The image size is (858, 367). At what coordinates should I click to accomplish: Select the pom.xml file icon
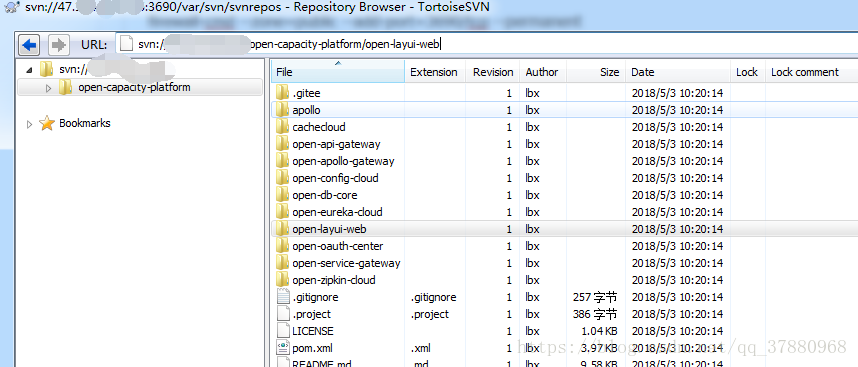[282, 348]
